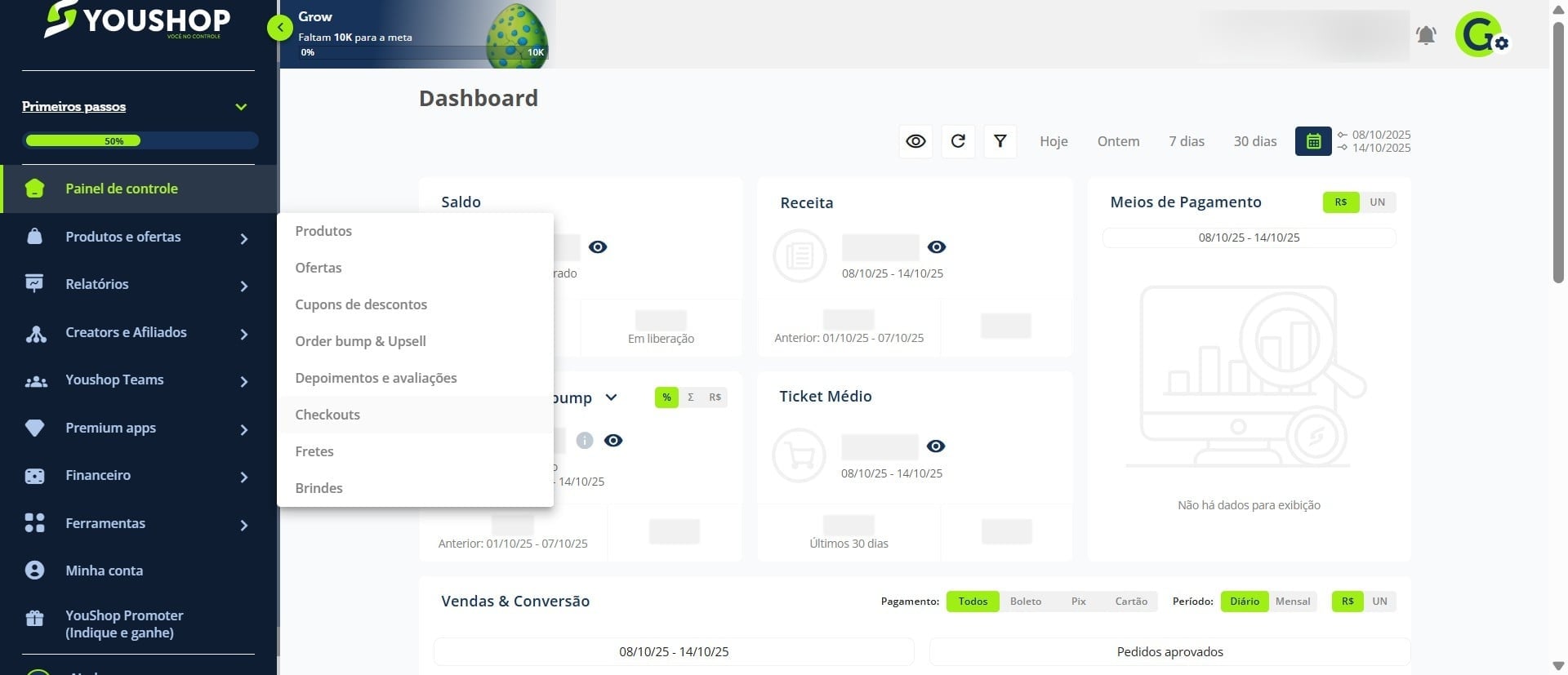Open the Order bump card dropdown chevron
Screen dimensions: 1568x675
click(611, 397)
